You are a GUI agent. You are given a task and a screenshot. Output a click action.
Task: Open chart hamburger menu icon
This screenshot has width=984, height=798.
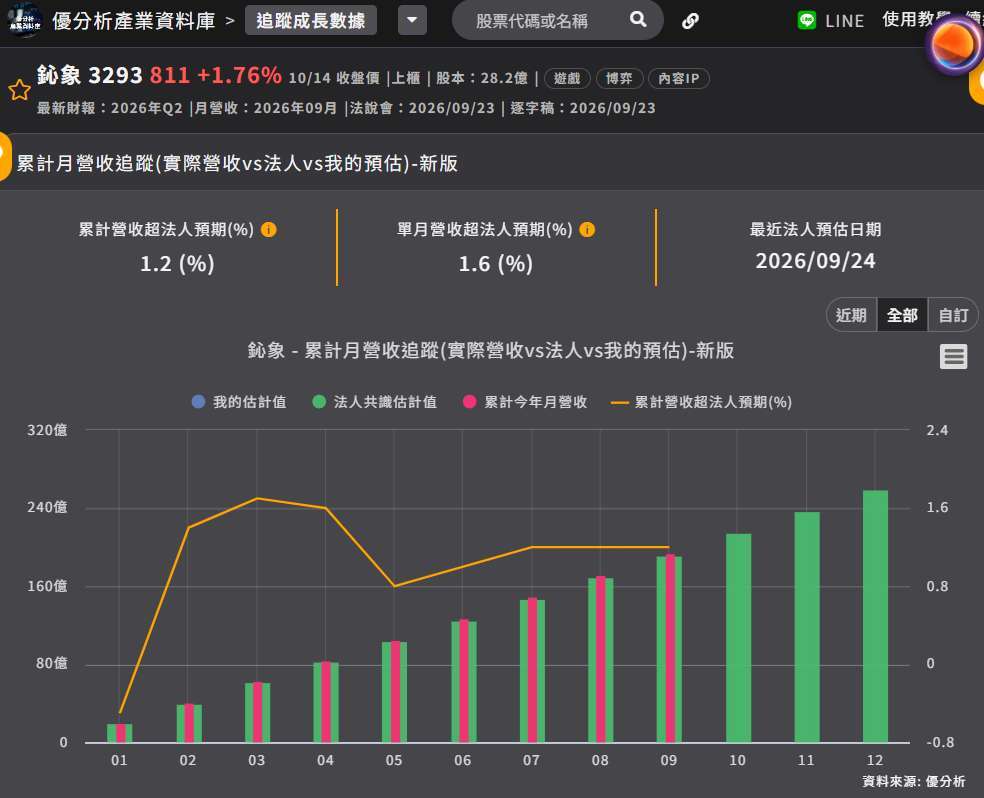[953, 356]
